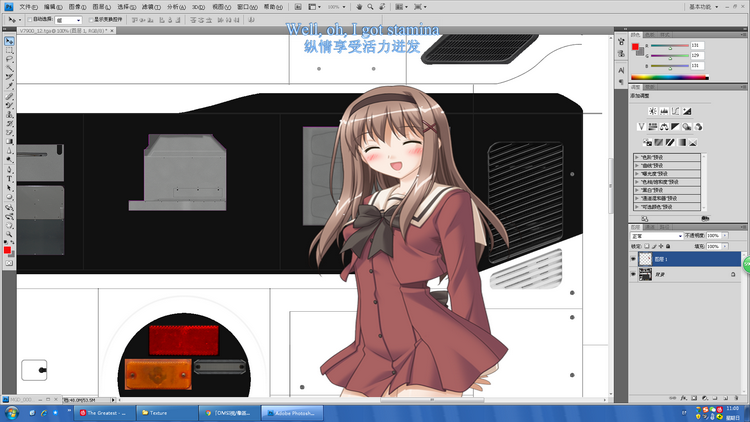
Task: Launch Bridge from the application bar
Action: (x=298, y=7)
